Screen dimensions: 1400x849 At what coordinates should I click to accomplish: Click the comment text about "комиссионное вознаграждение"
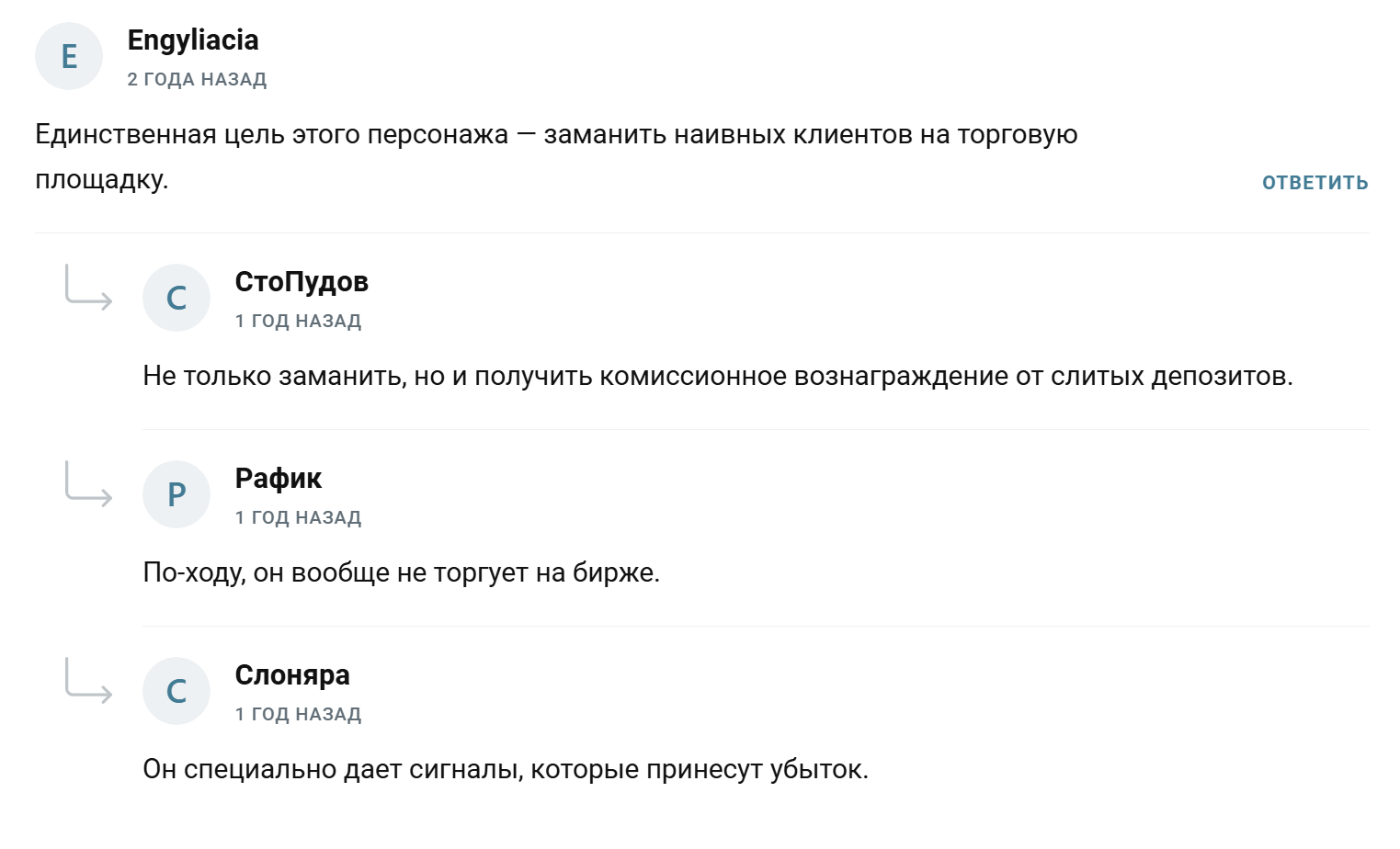[717, 377]
